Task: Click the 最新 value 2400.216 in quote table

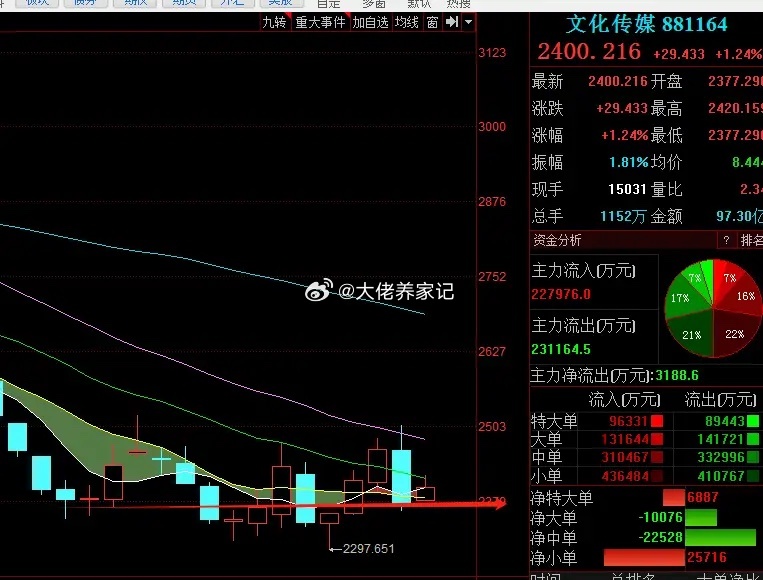Action: (x=618, y=81)
